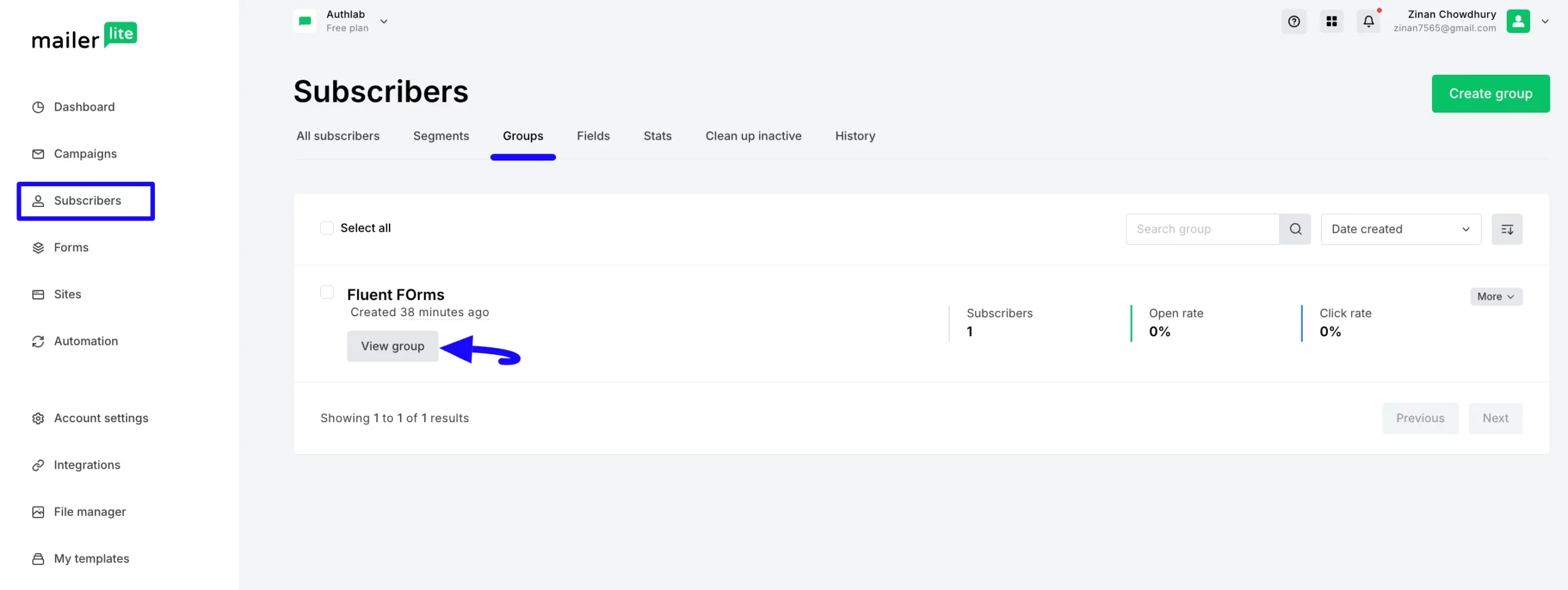Expand the Authlab account switcher chevron
1568x590 pixels.
coord(384,21)
